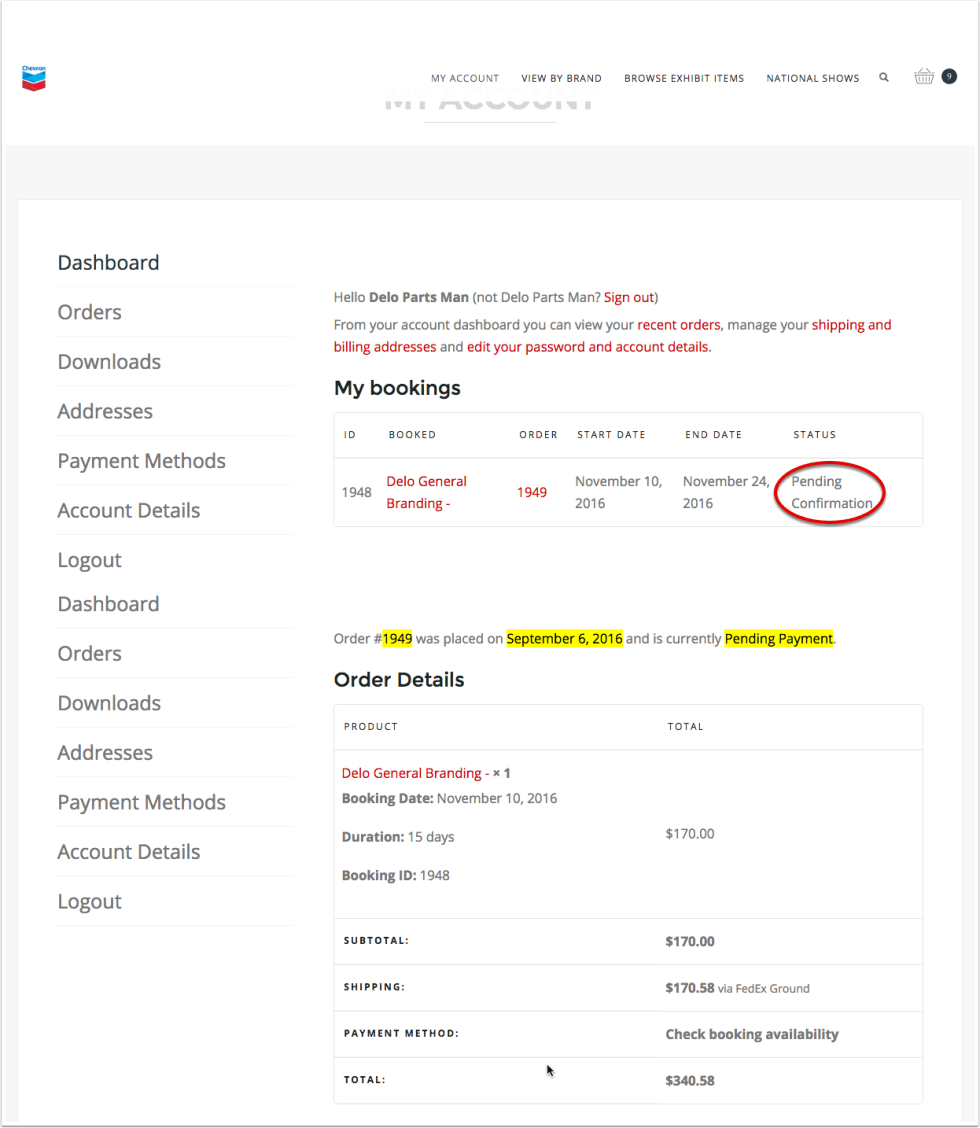980x1128 pixels.
Task: Click order total $340.58
Action: pos(690,1081)
